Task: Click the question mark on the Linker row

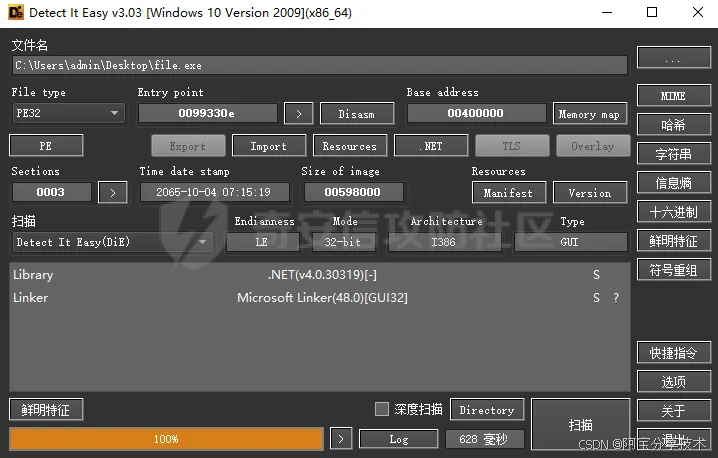Action: (616, 298)
